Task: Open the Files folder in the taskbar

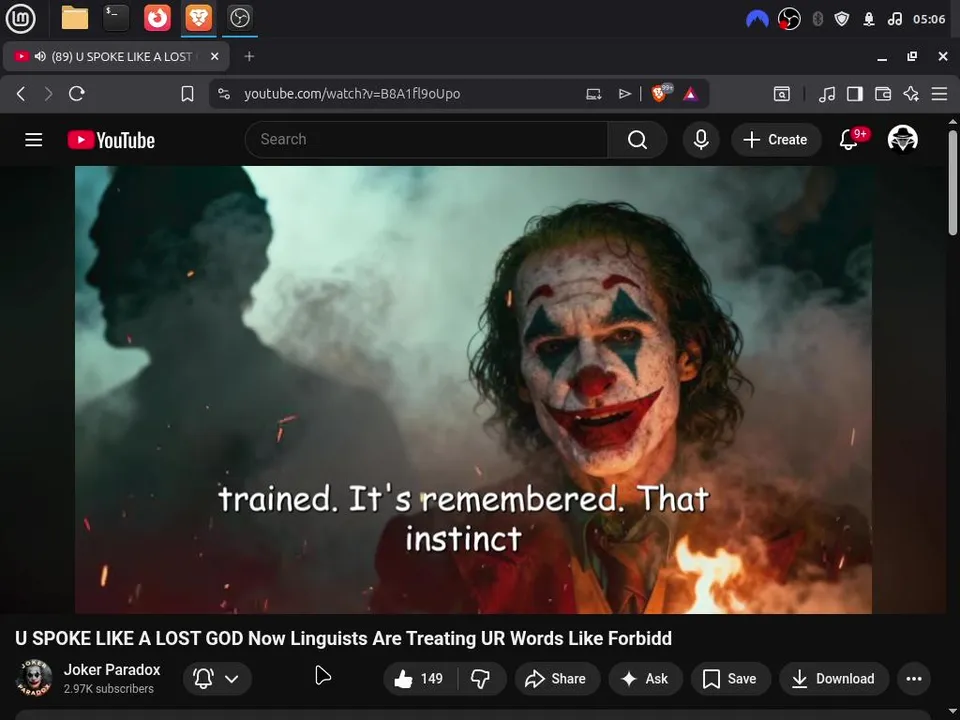Action: click(75, 18)
